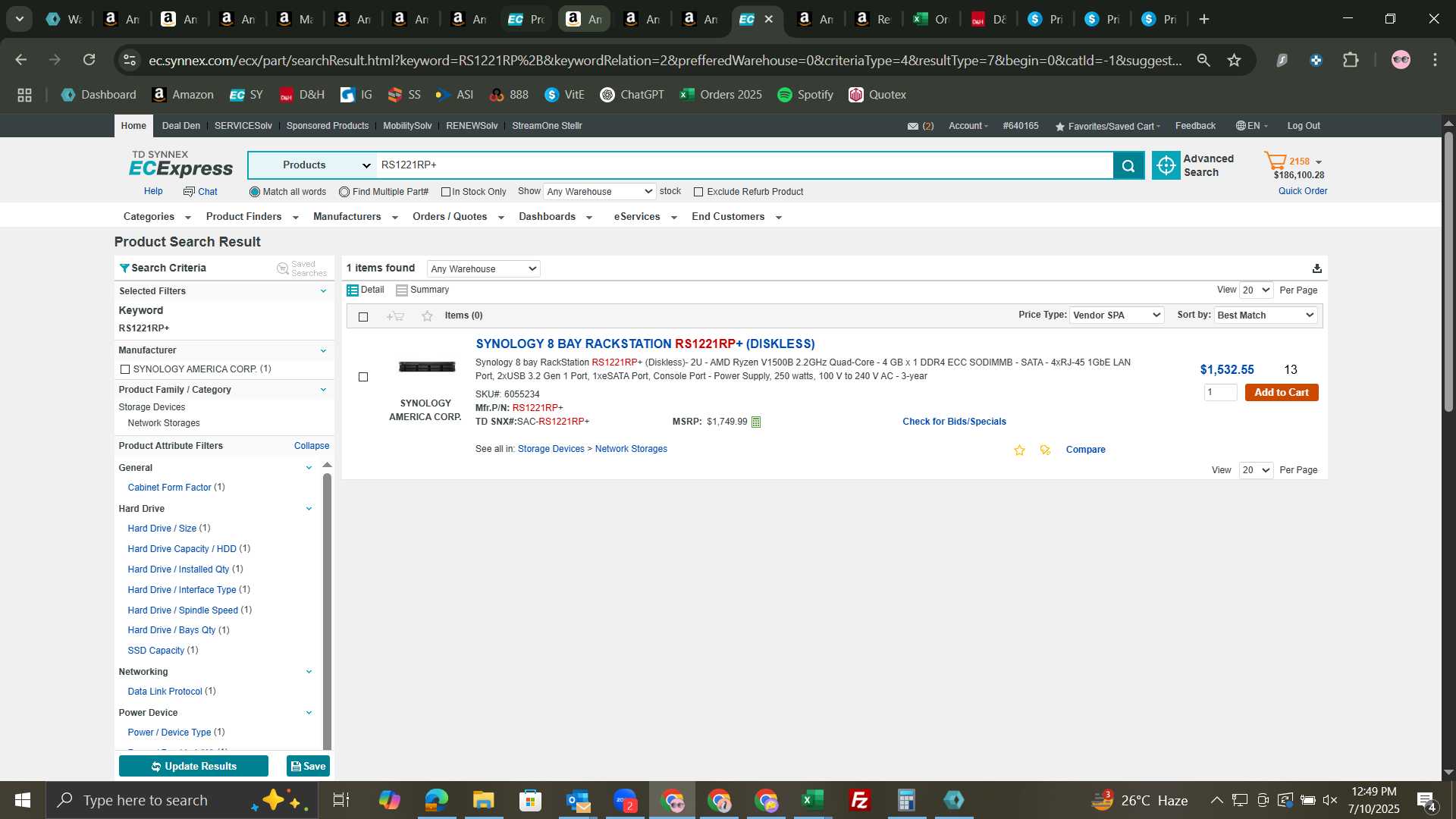Click the RS1221RP+ keyword search field

point(745,165)
